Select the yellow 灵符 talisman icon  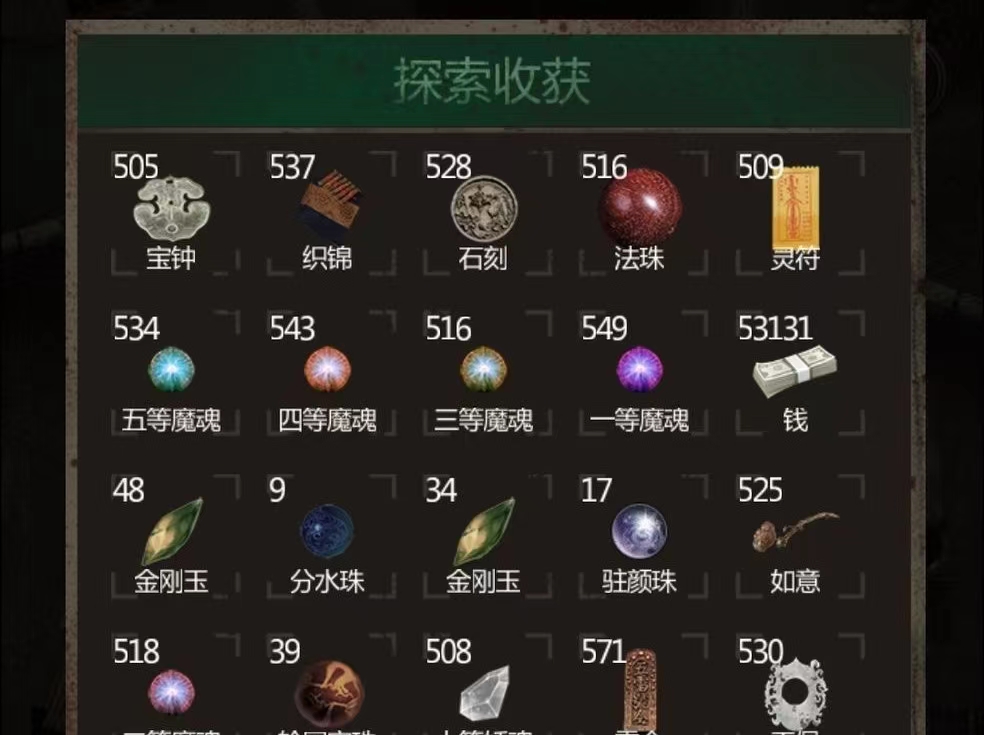click(795, 208)
